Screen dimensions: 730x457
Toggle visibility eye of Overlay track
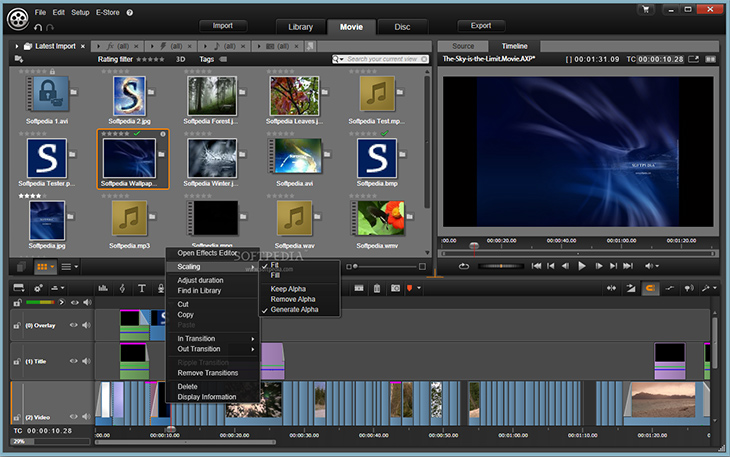[73, 325]
